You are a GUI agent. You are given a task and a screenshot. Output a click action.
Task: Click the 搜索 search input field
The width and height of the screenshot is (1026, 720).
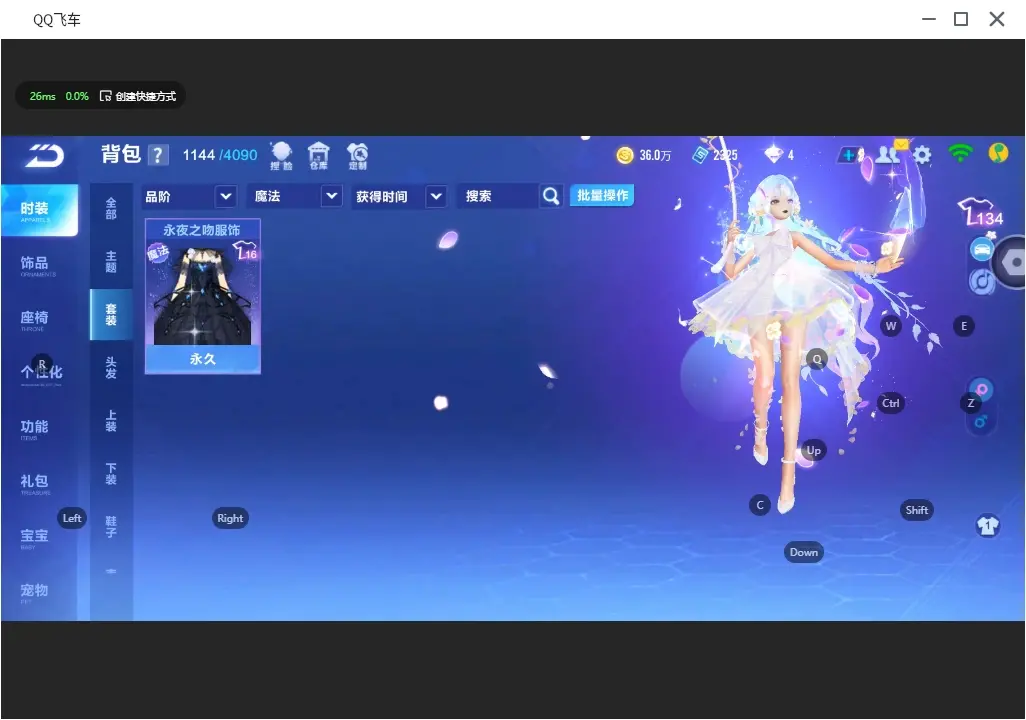click(x=499, y=196)
